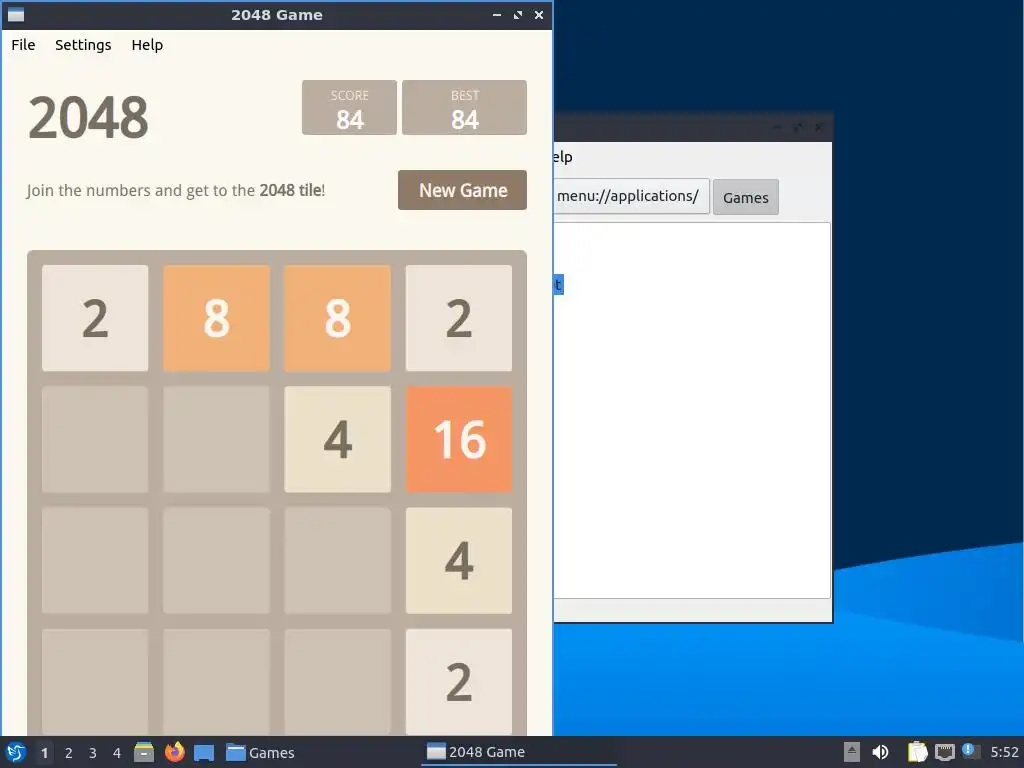The height and width of the screenshot is (768, 1024).
Task: Click the 2048 Game window menu icon
Action: pos(16,15)
